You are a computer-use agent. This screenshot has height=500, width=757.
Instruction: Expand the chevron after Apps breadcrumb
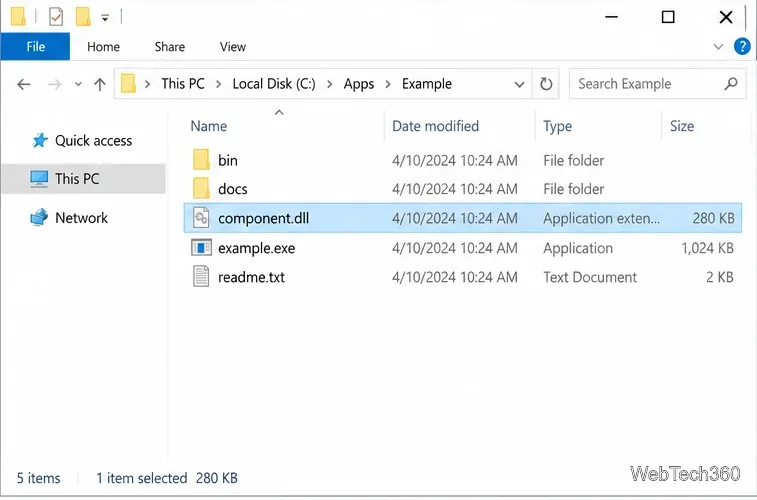[x=388, y=84]
